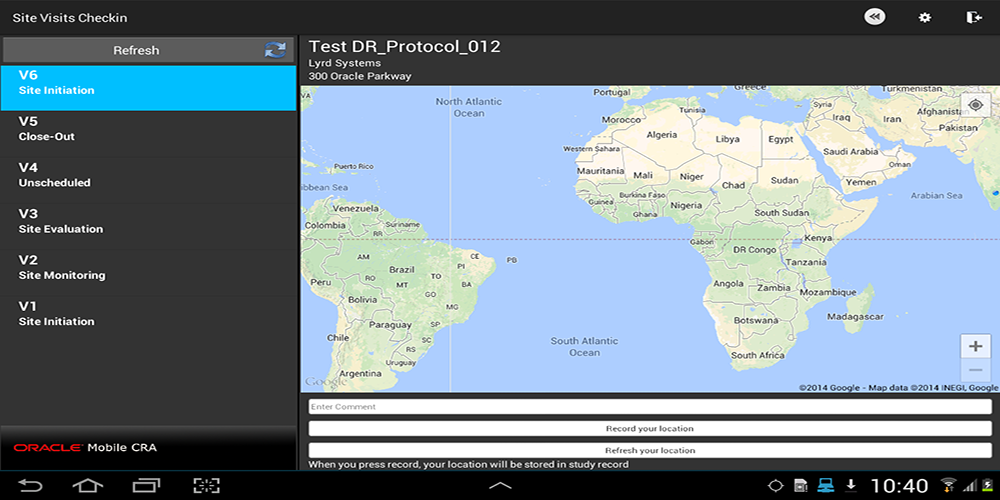
Task: Click the Lyrd Systems text
Action: [344, 63]
